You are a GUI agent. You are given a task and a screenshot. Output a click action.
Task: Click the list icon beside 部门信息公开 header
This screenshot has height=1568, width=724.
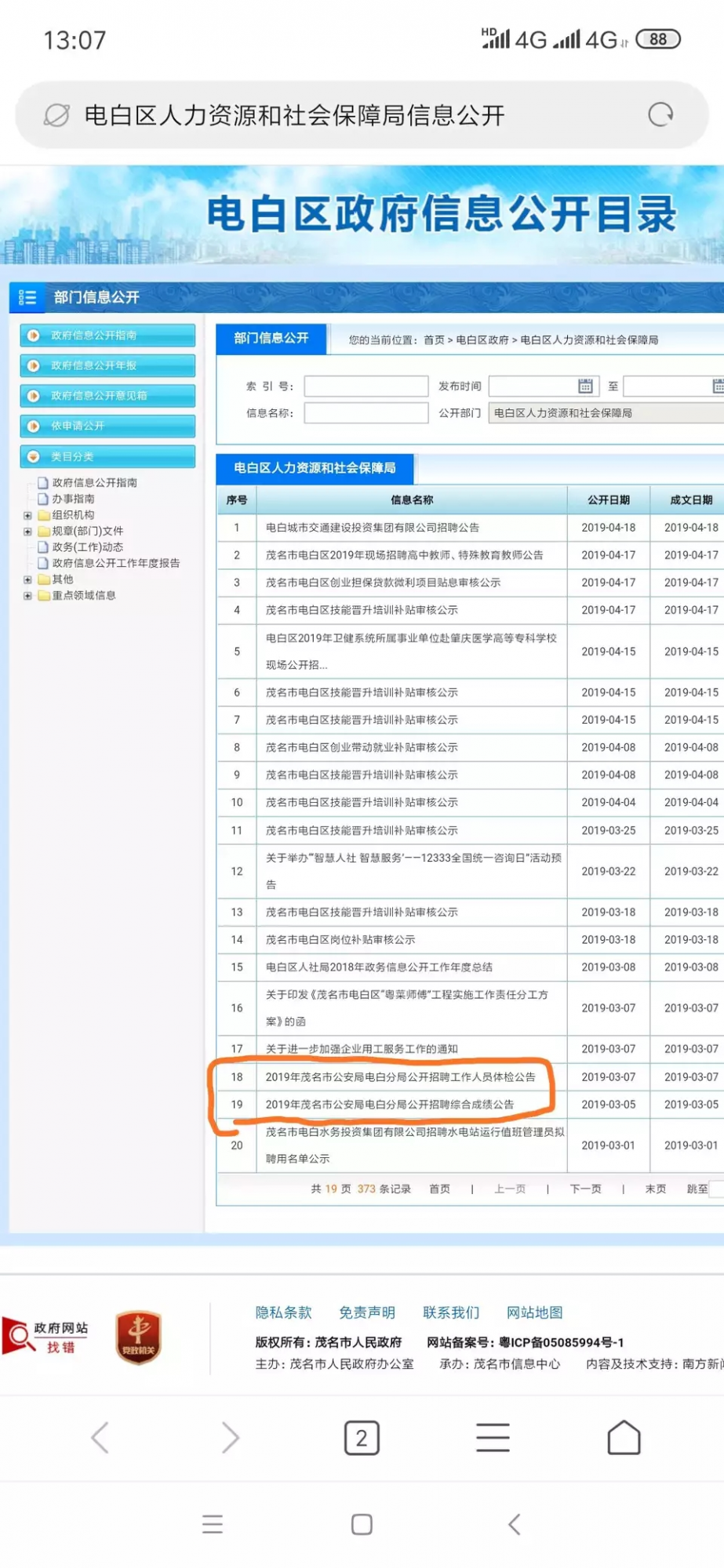pos(27,297)
